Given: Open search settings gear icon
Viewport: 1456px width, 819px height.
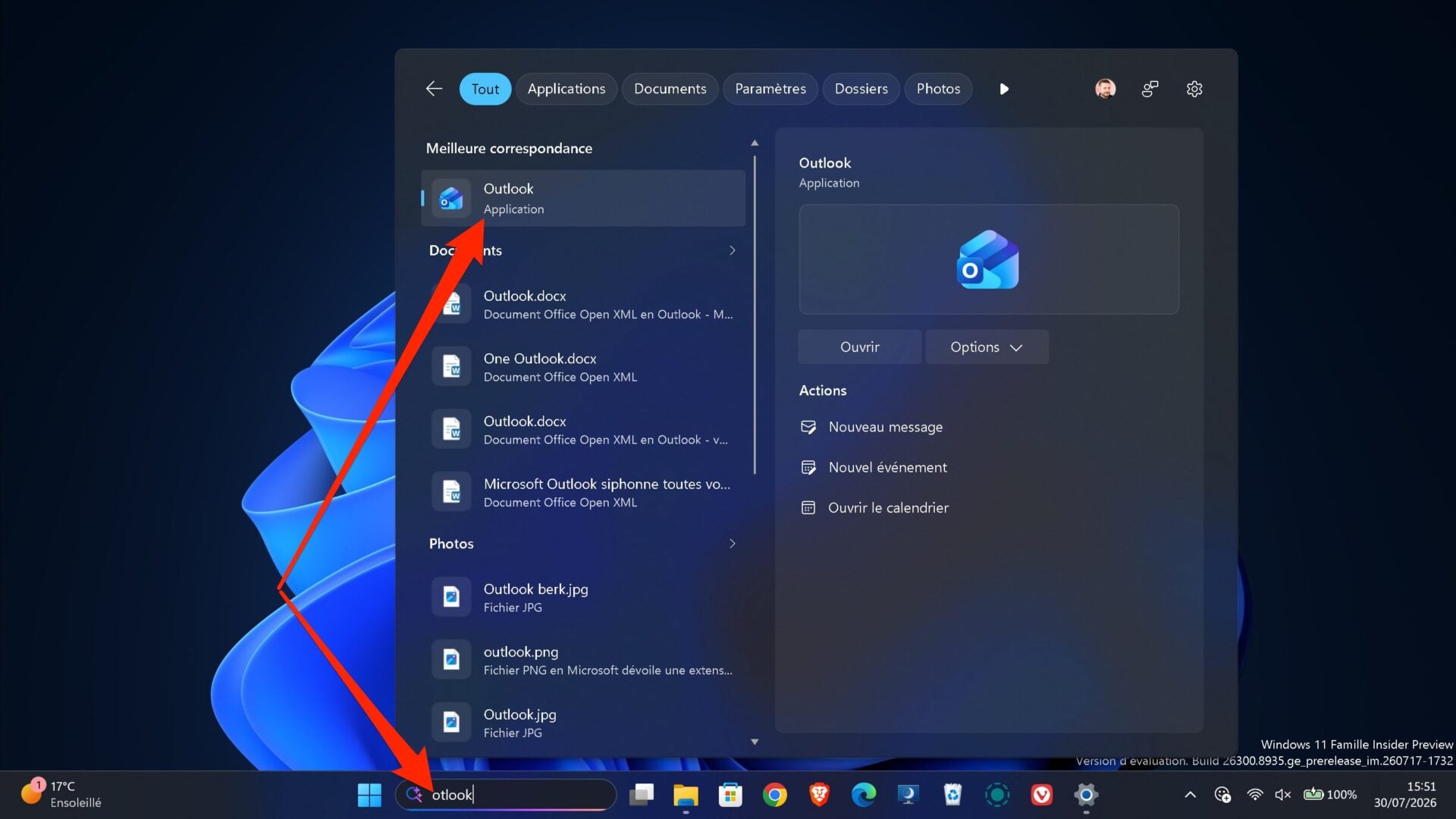Looking at the screenshot, I should (x=1194, y=89).
